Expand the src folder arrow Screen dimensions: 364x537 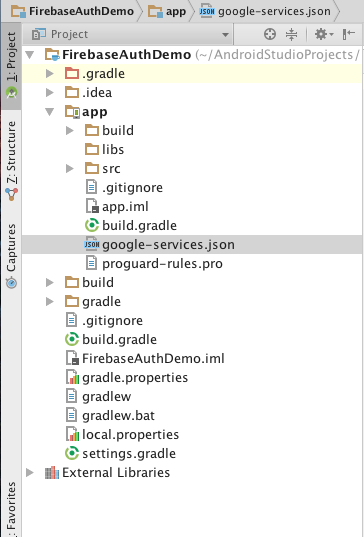click(x=70, y=168)
